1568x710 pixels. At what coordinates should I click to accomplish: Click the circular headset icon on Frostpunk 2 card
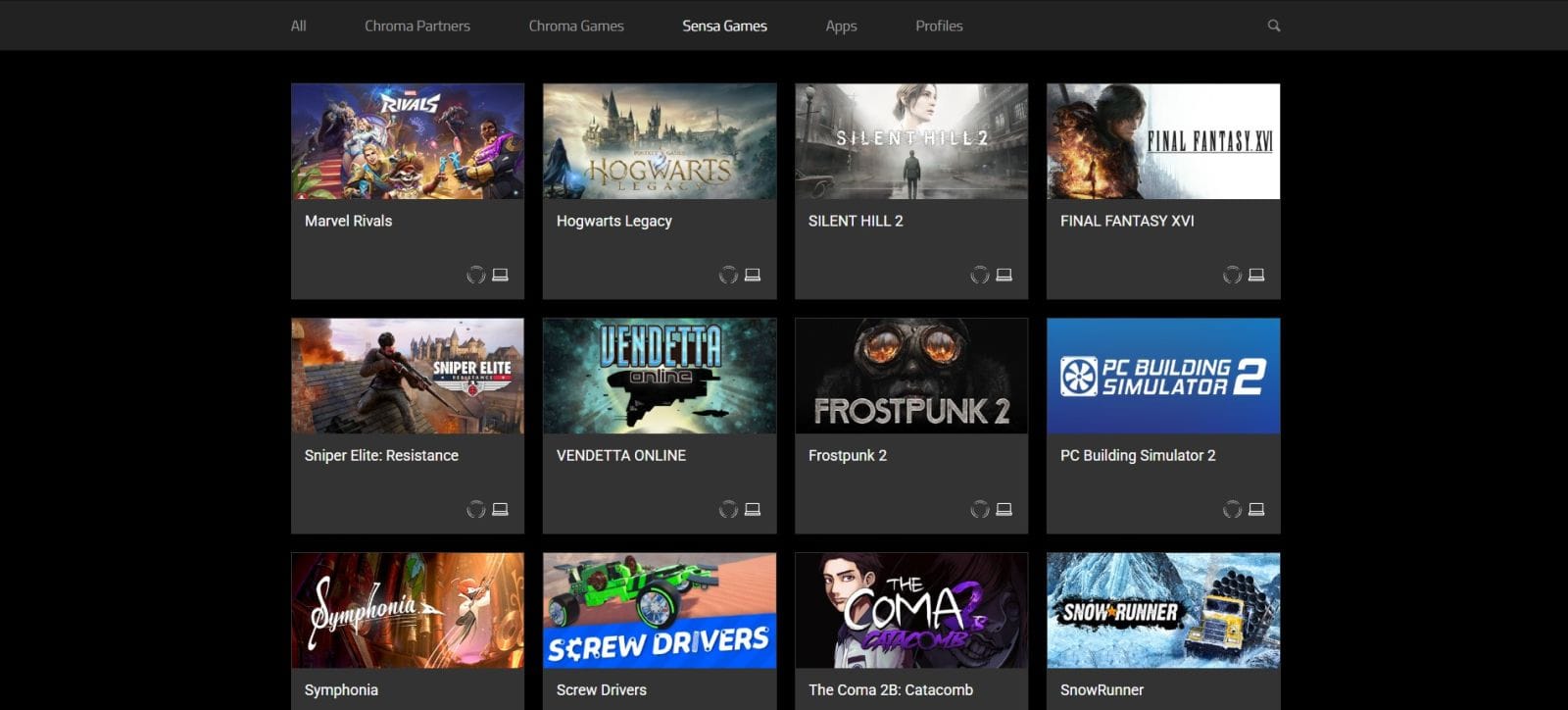(980, 509)
